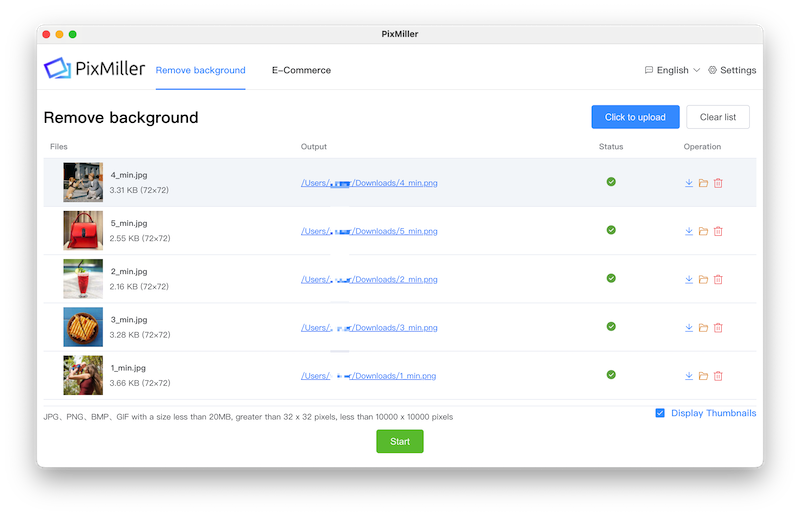Open output folder for 1_min.jpg
This screenshot has width=800, height=516.
pos(703,376)
